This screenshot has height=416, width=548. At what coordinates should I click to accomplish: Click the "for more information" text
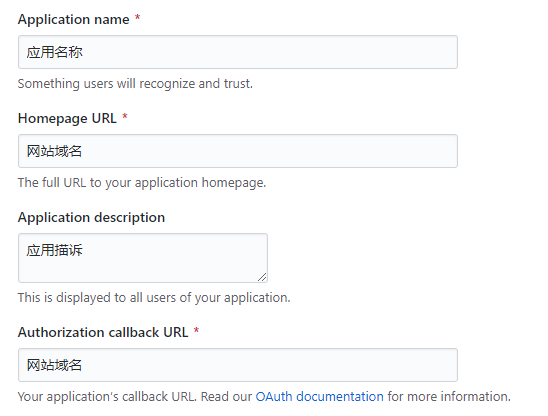(x=449, y=396)
